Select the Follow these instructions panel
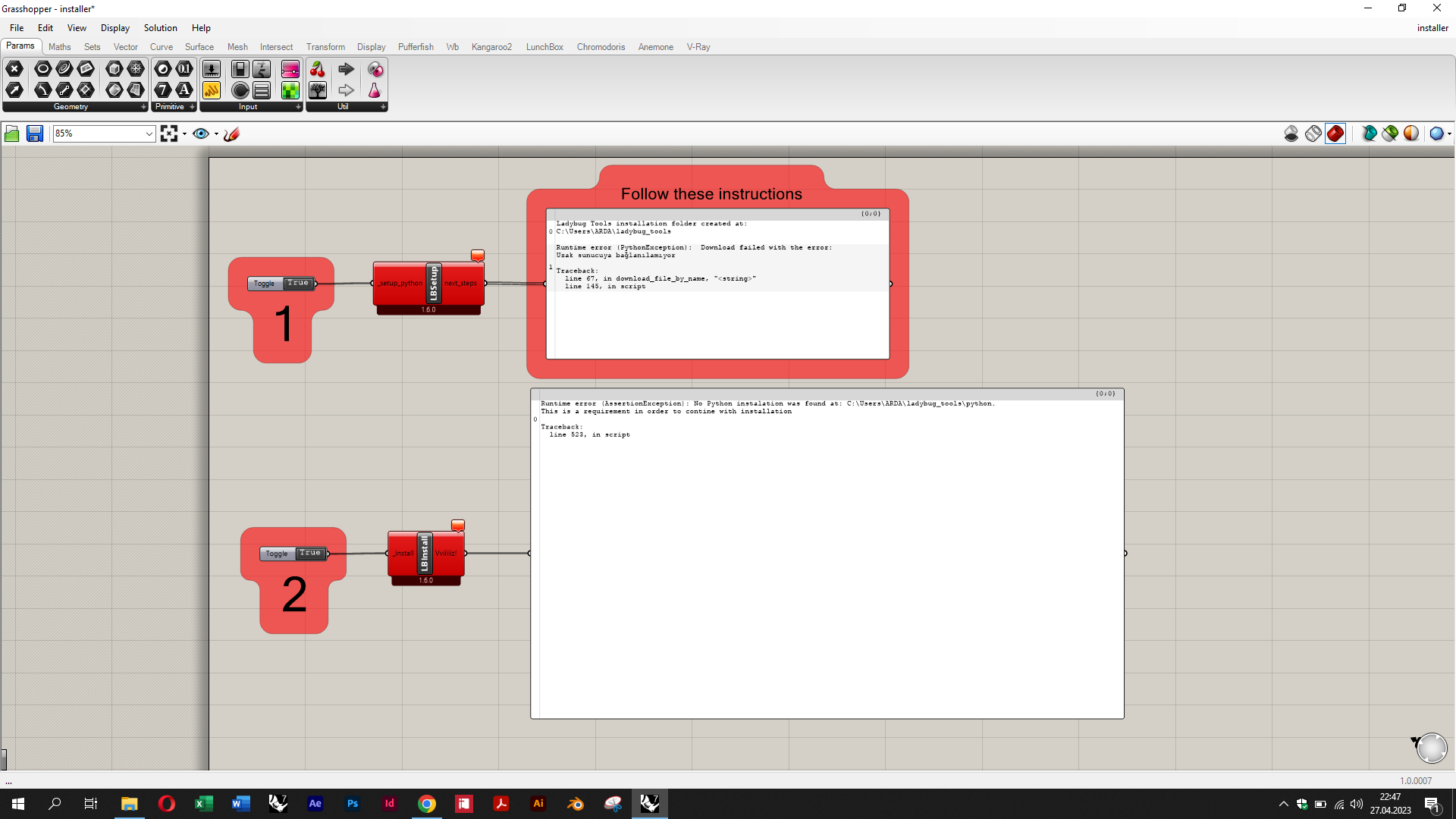 [x=717, y=284]
